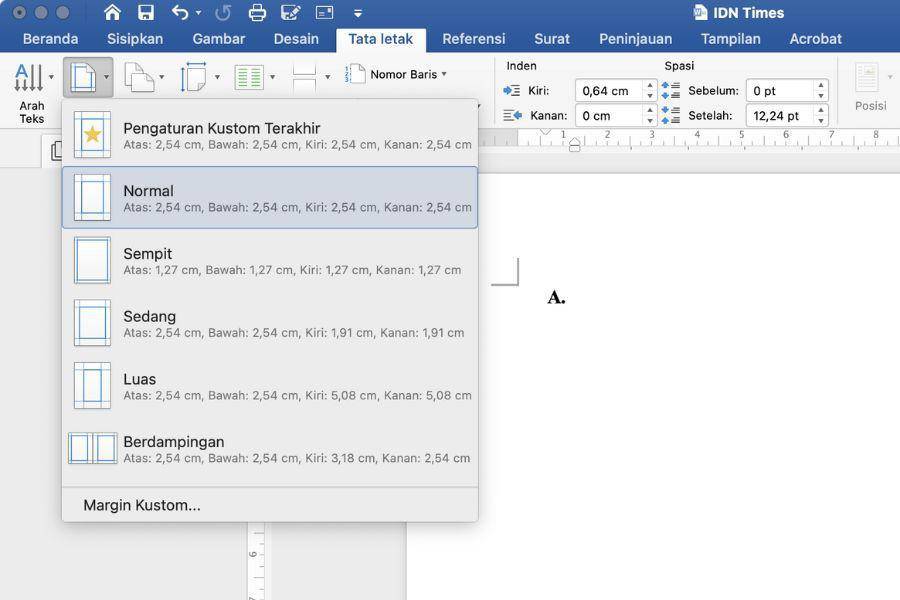Click the Posisi position icon
The height and width of the screenshot is (600, 900).
pyautogui.click(x=867, y=78)
